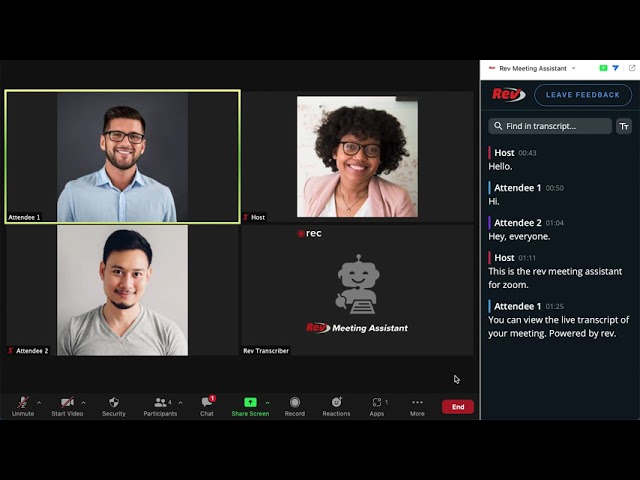Click the text size Tt icon

pyautogui.click(x=624, y=127)
